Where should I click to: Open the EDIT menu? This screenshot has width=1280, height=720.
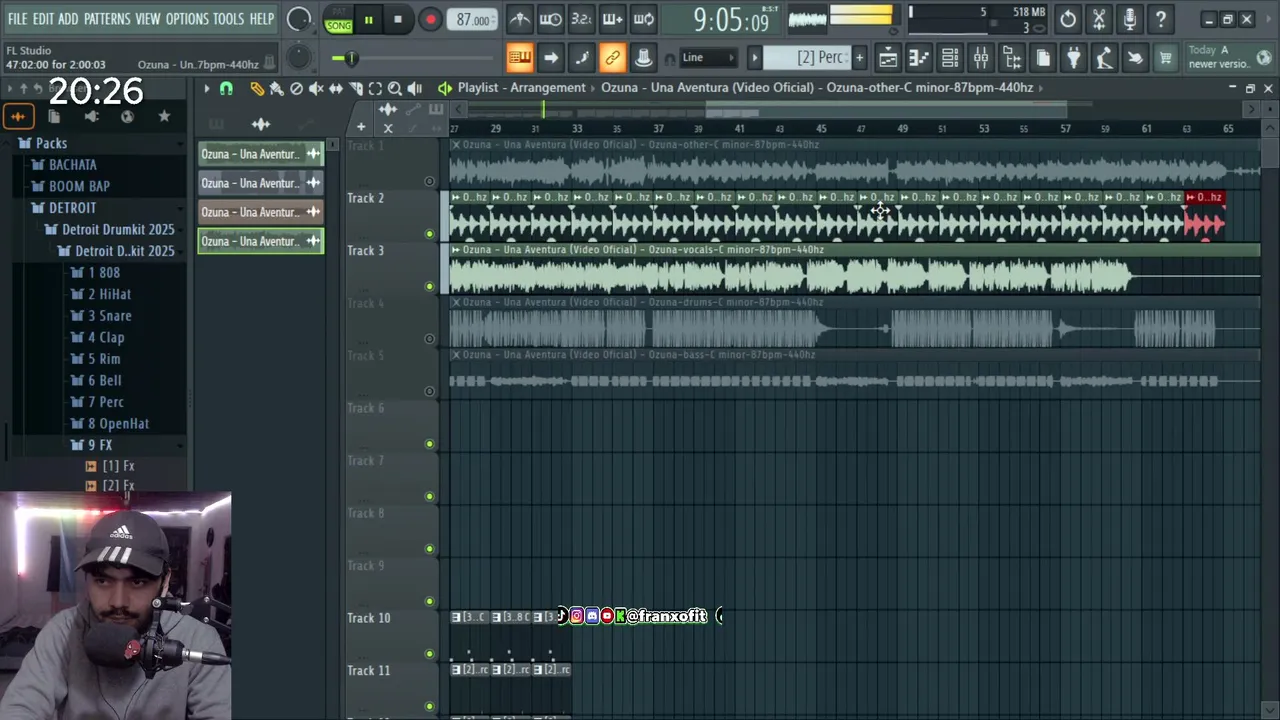43,19
